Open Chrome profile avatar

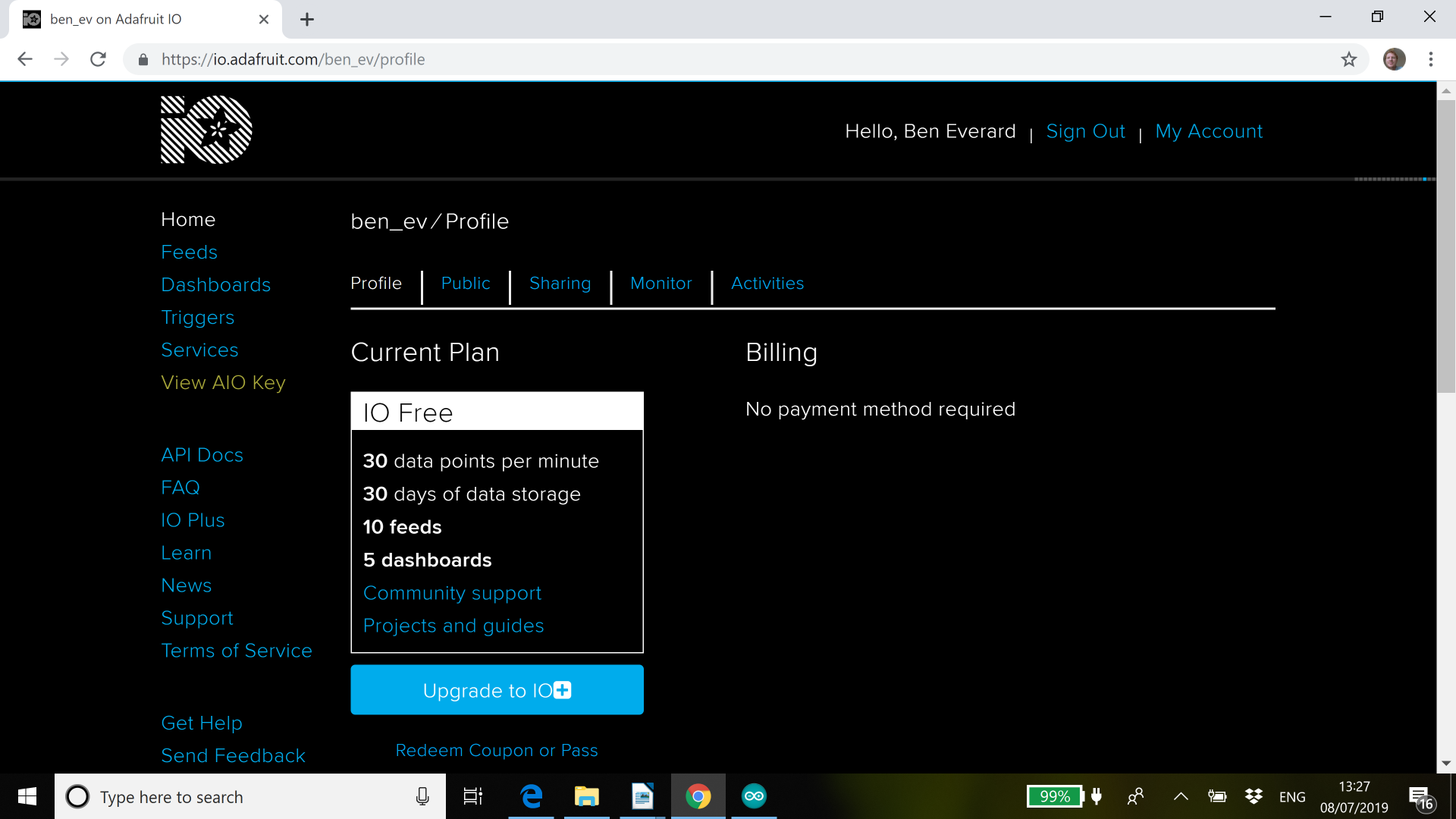coord(1394,59)
